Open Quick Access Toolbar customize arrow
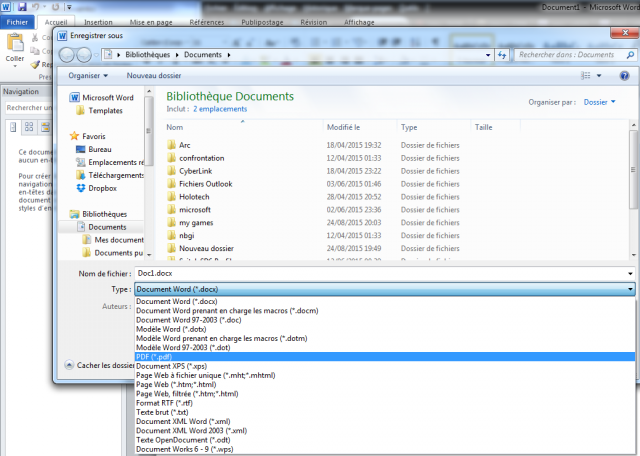Screen dimensions: 640x456 tap(69, 7)
